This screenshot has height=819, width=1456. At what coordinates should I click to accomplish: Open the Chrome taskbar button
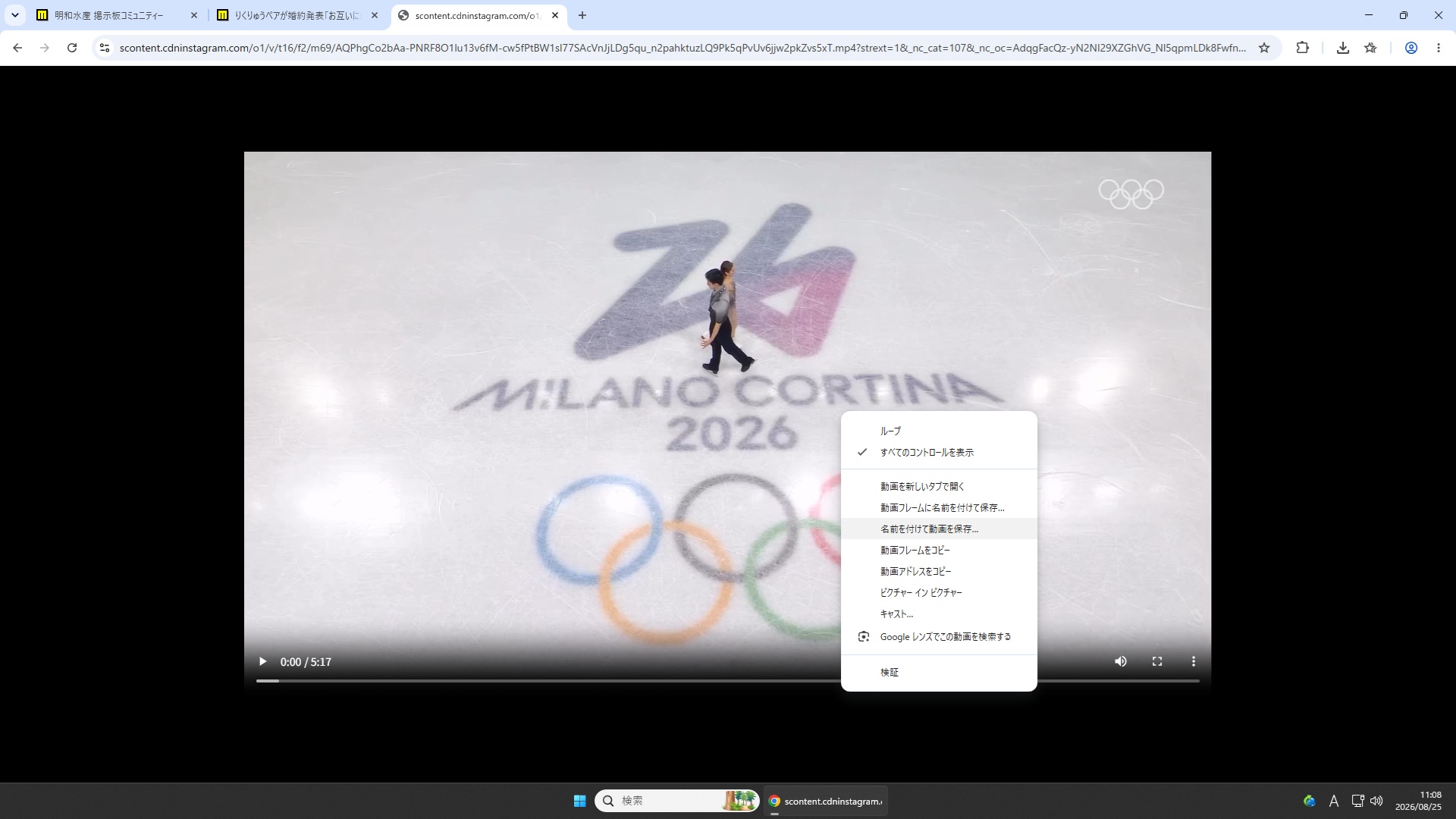coord(826,801)
